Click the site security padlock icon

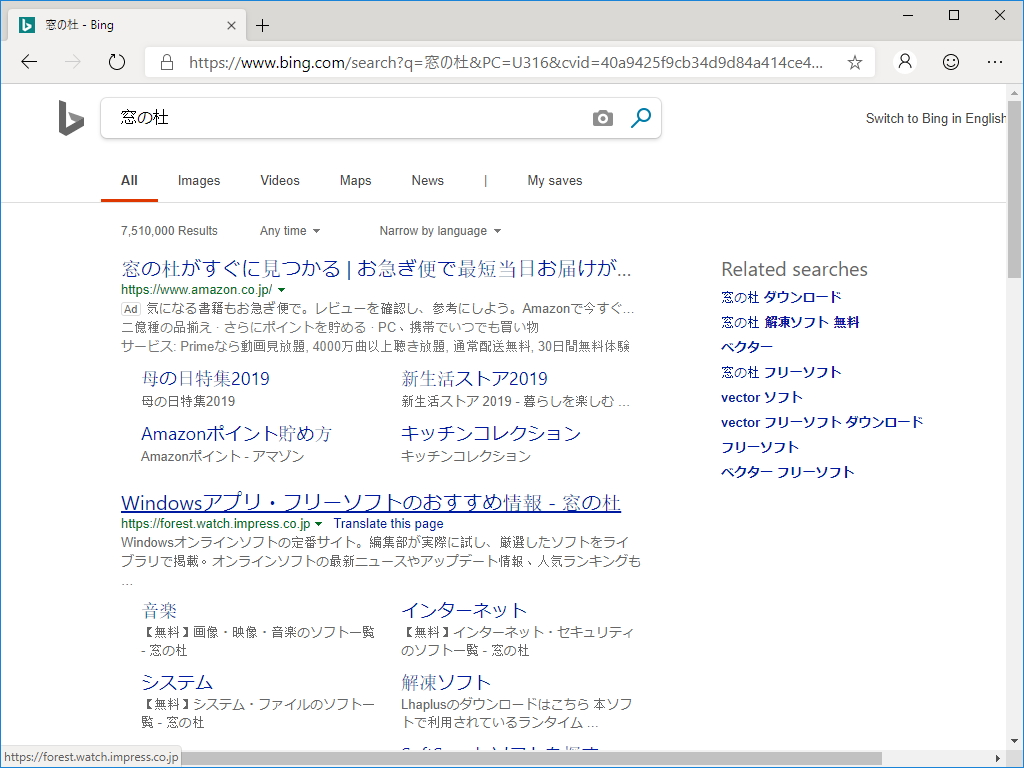166,61
